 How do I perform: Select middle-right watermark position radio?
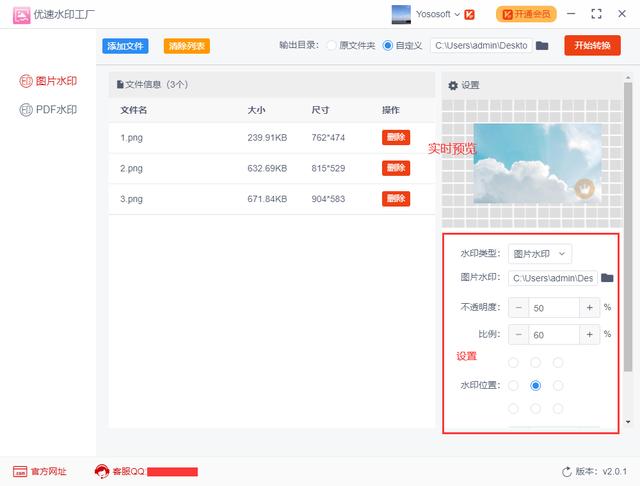coord(558,386)
